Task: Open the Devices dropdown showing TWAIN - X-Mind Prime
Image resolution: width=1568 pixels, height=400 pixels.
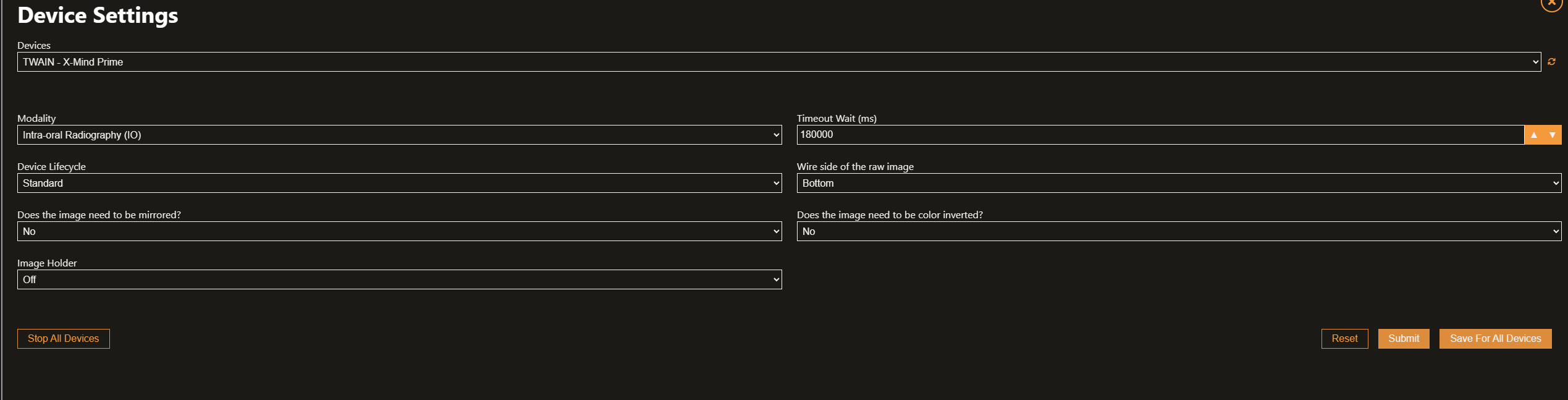Action: coord(779,62)
